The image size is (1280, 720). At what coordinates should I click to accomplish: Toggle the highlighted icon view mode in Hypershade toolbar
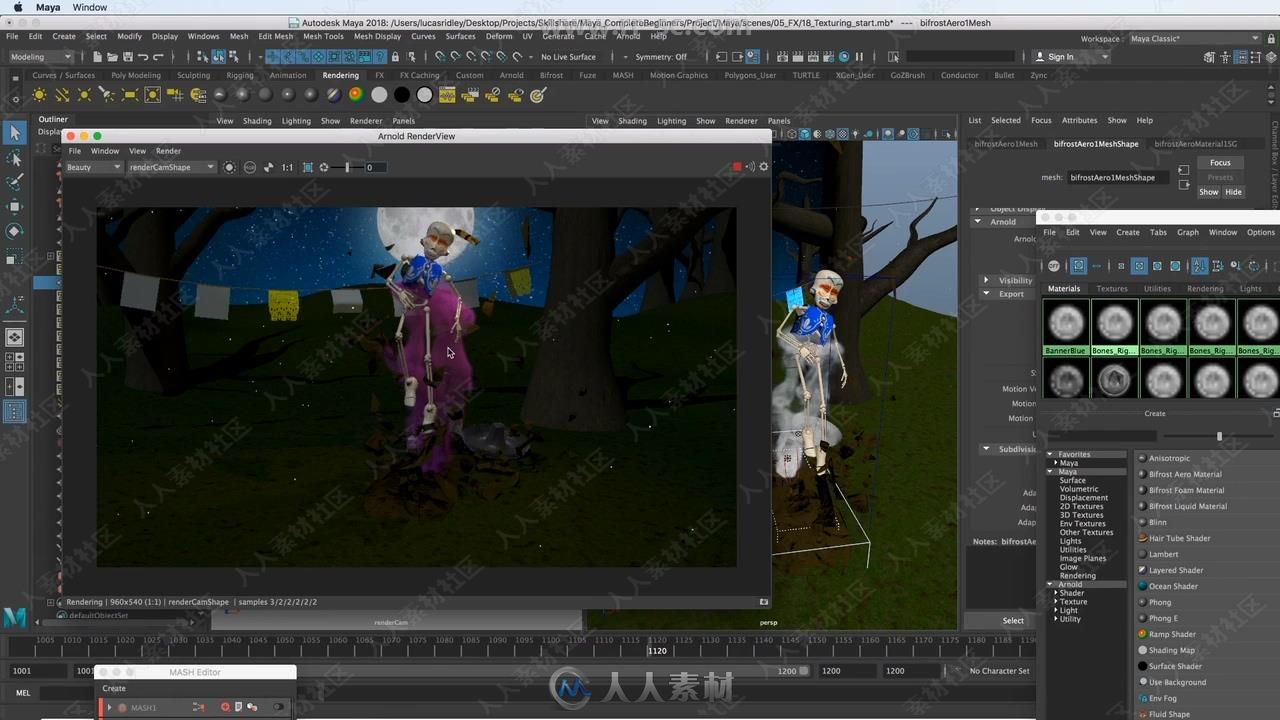pos(1078,265)
